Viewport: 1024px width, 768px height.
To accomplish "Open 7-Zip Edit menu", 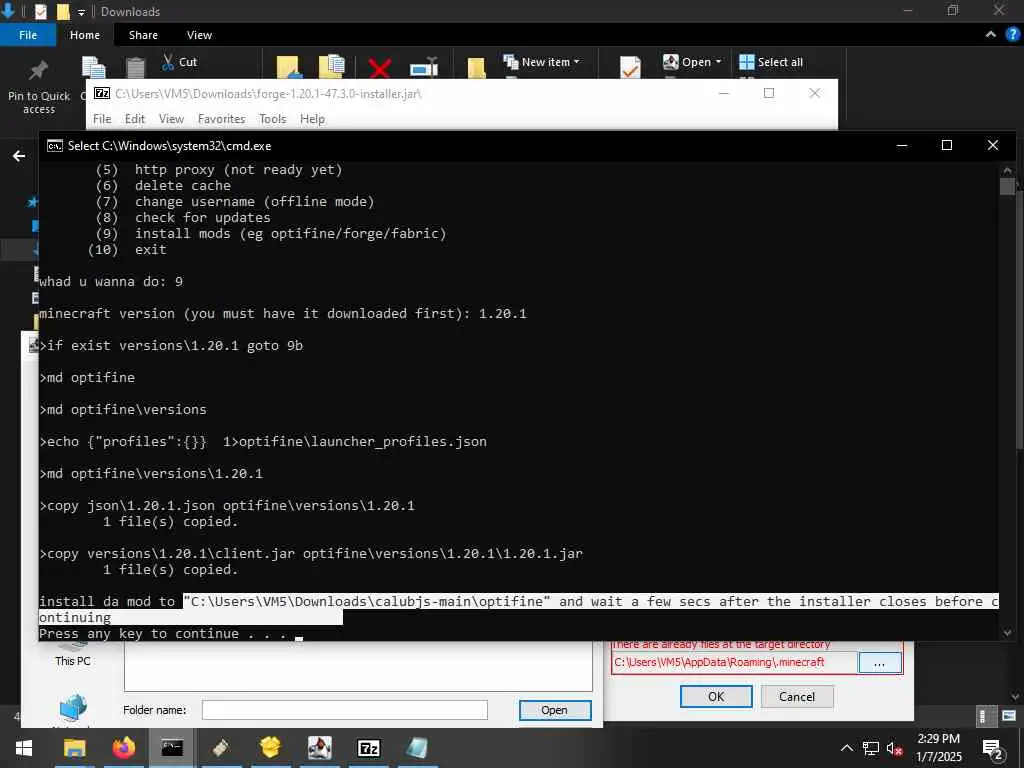I will point(135,119).
